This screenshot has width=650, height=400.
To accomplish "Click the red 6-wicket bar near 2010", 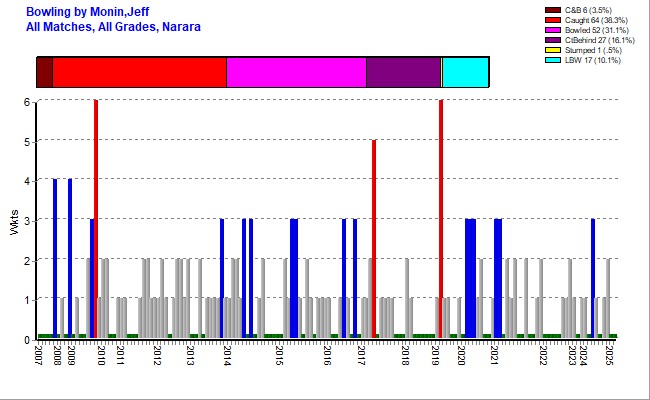I will click(x=96, y=218).
